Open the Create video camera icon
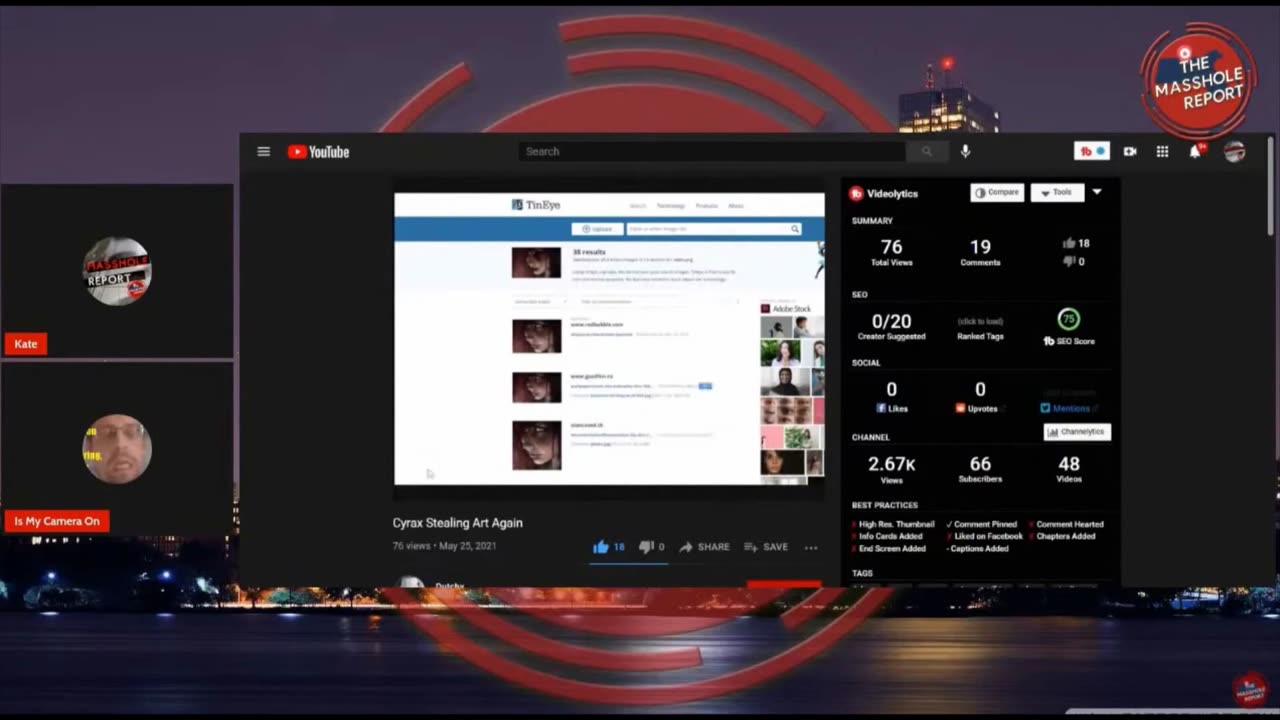Screen dimensions: 1280x720 point(1130,151)
